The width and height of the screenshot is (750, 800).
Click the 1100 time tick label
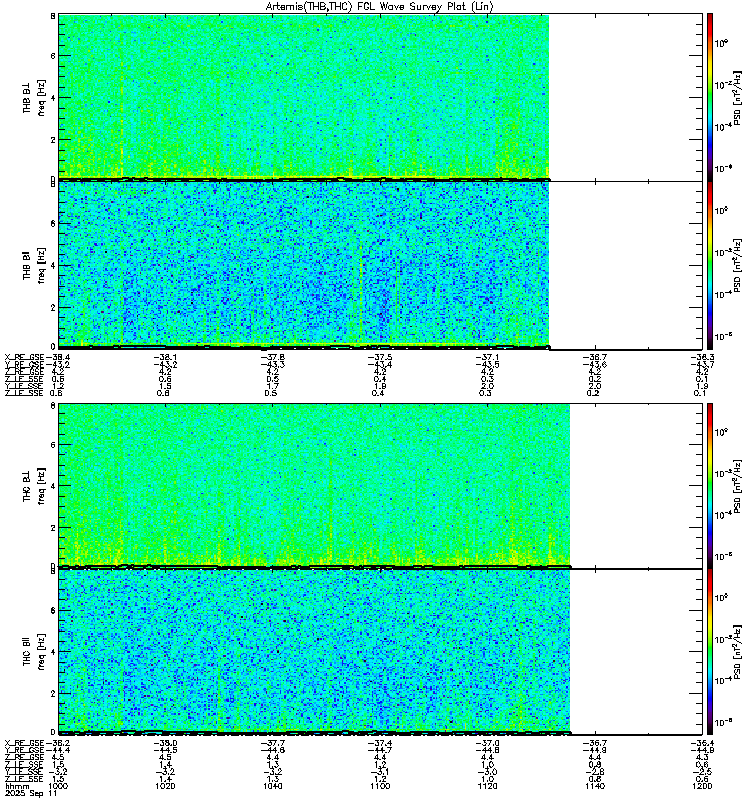pyautogui.click(x=380, y=786)
